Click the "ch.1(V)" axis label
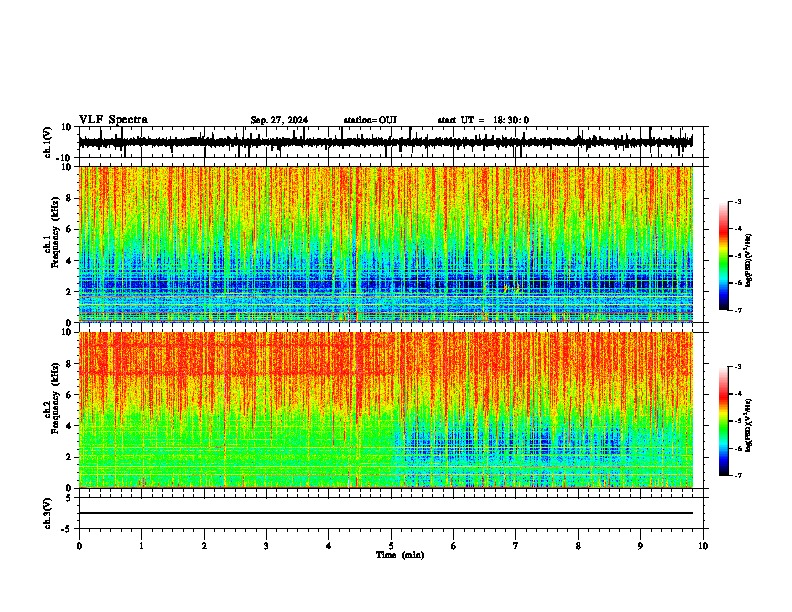The image size is (792, 612). 48,142
